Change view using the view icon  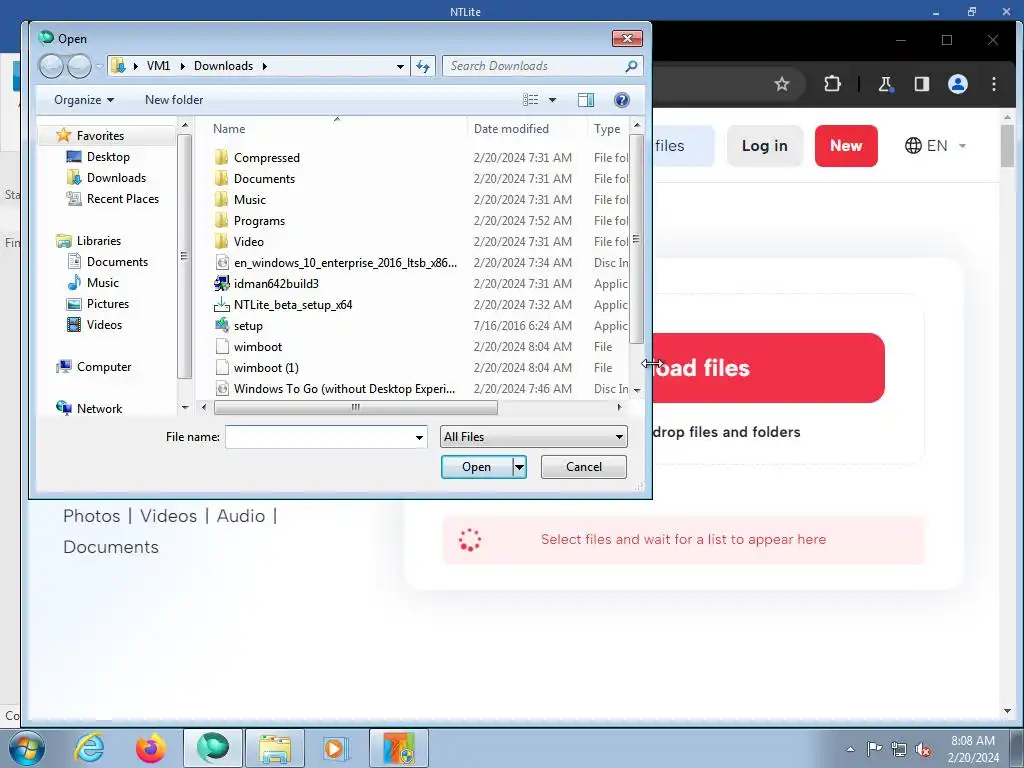530,100
